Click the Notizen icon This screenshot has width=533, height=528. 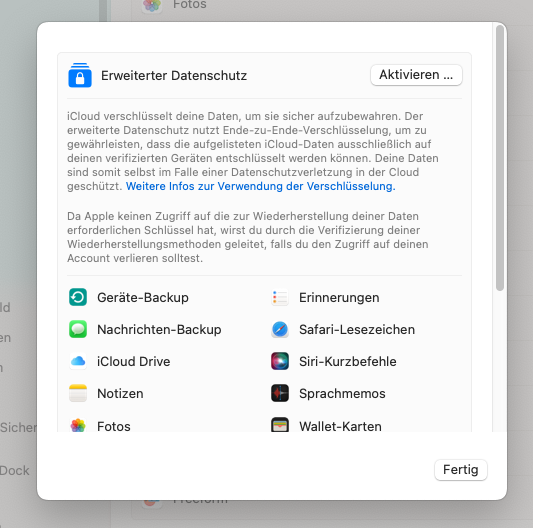click(78, 393)
